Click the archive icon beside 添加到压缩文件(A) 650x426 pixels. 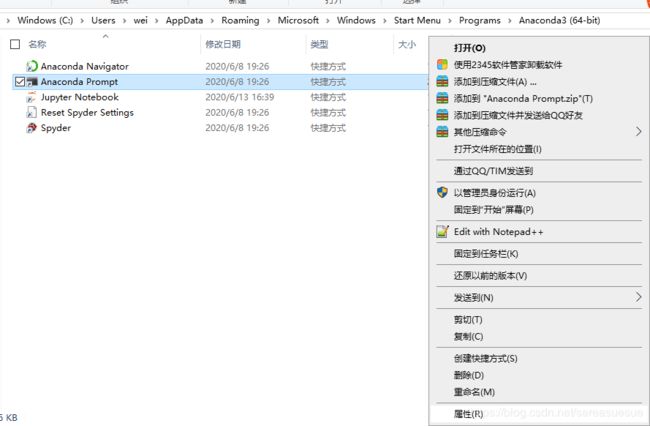pos(442,82)
